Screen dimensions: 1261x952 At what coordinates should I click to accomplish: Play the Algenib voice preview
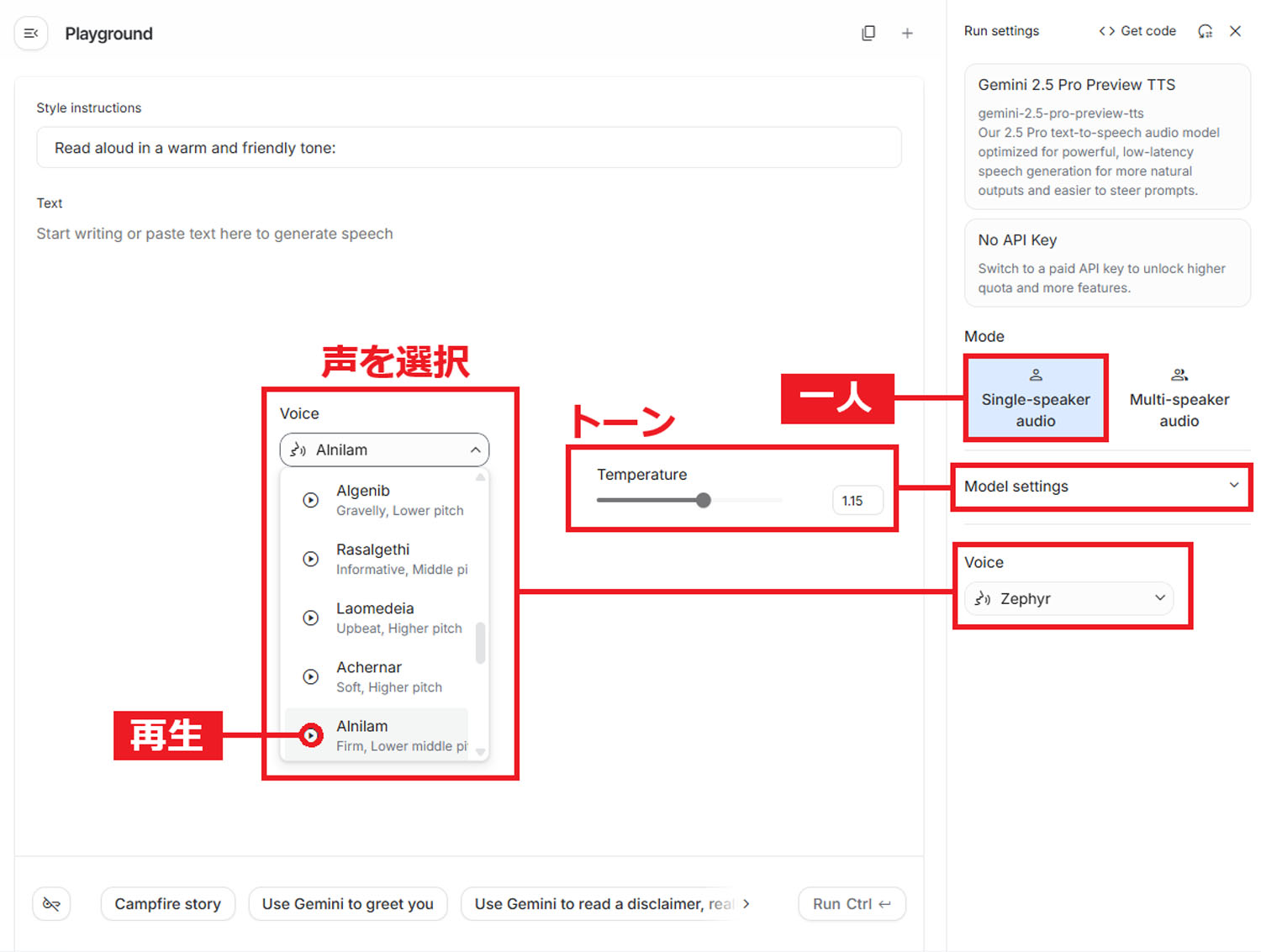pos(311,500)
